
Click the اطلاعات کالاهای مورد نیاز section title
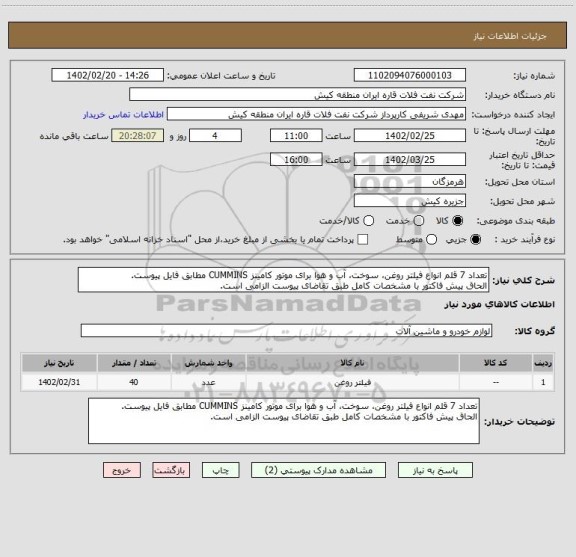pos(500,305)
